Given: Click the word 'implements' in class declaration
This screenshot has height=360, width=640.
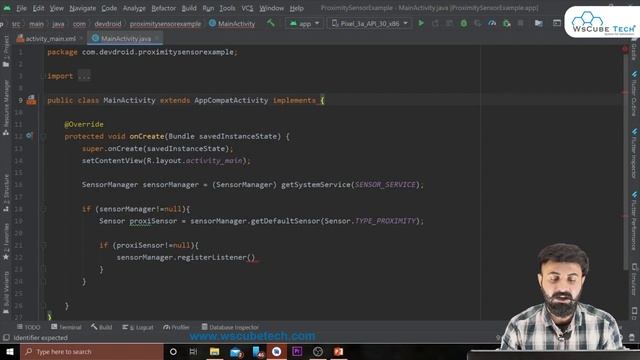Looking at the screenshot, I should click(294, 100).
